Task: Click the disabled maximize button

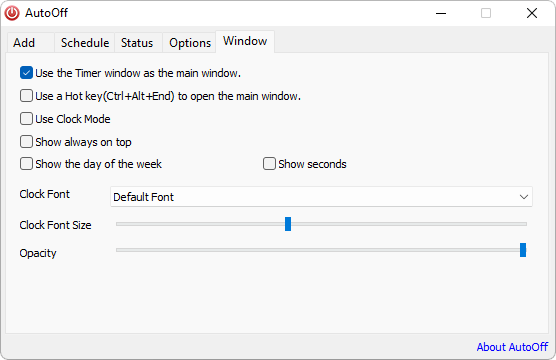Action: (x=486, y=13)
